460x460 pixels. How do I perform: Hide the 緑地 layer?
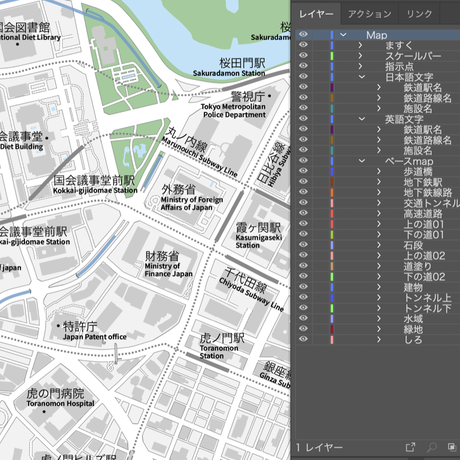[303, 329]
